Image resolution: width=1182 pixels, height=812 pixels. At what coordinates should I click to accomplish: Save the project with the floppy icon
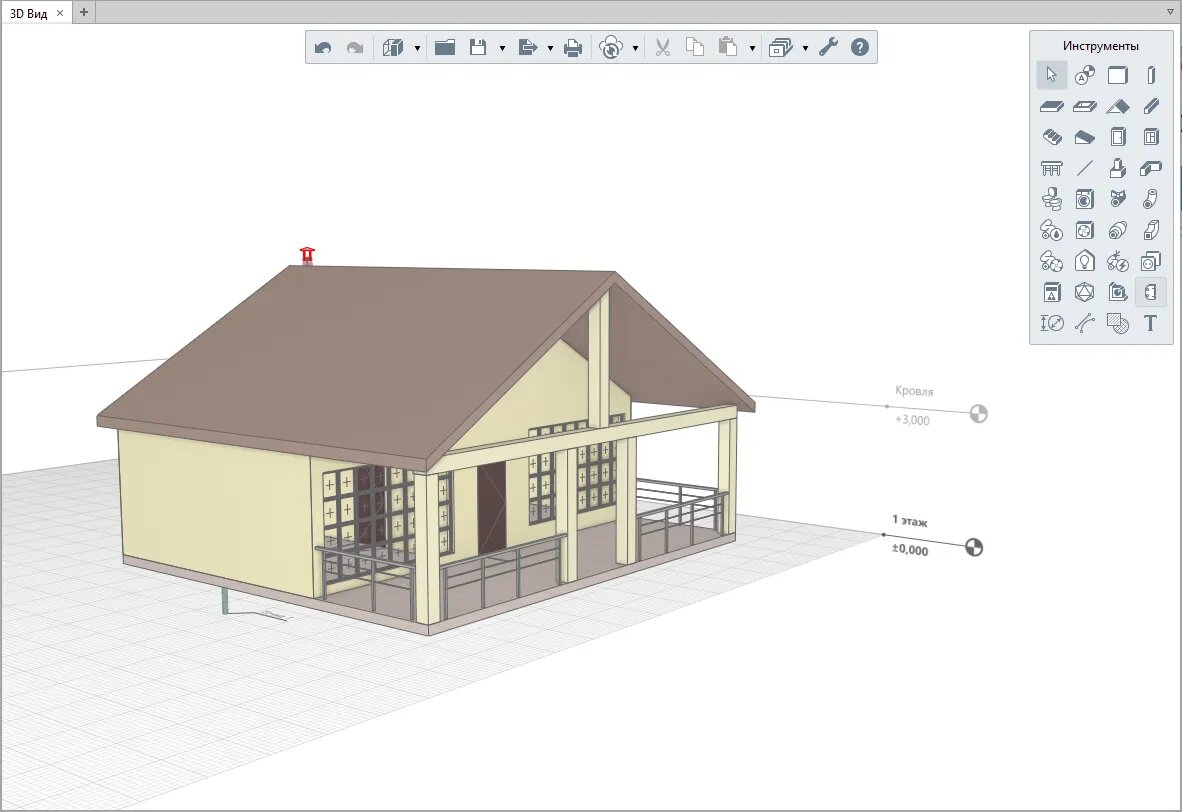478,47
